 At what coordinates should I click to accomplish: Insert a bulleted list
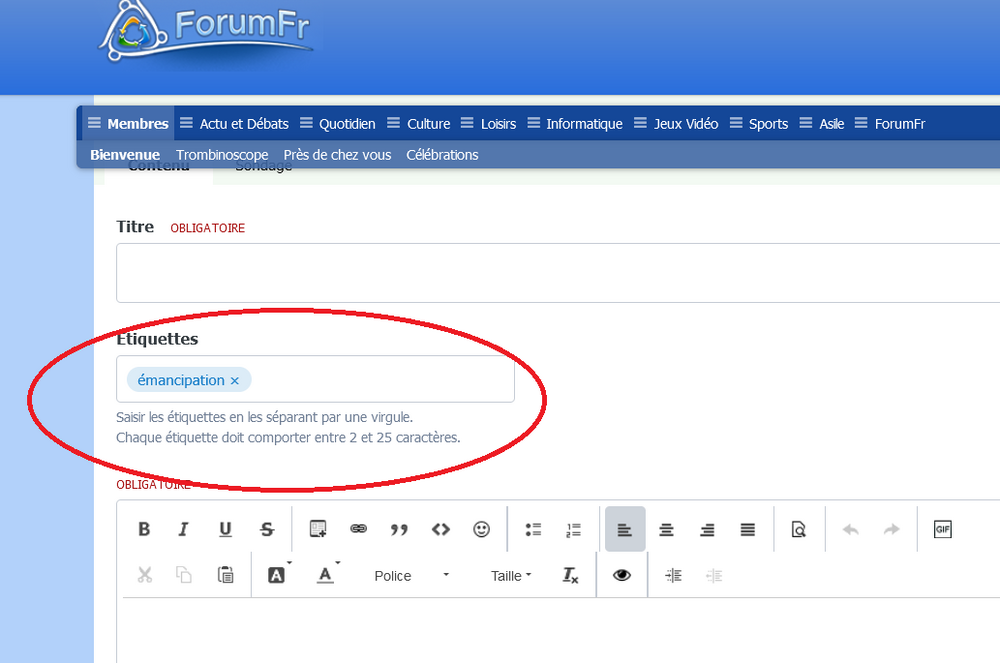tap(533, 530)
